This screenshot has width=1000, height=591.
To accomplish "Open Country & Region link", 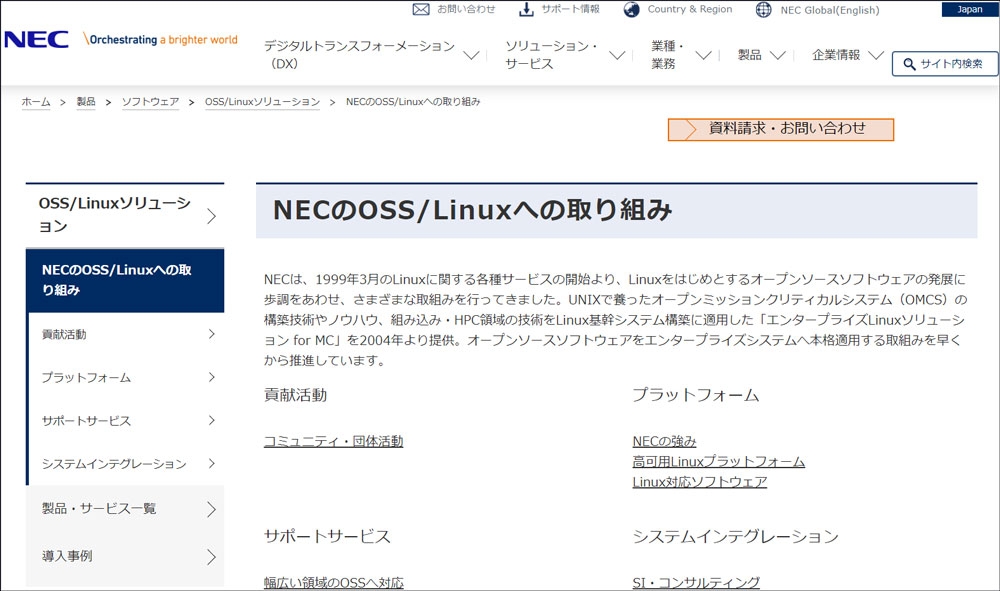I will coord(689,10).
